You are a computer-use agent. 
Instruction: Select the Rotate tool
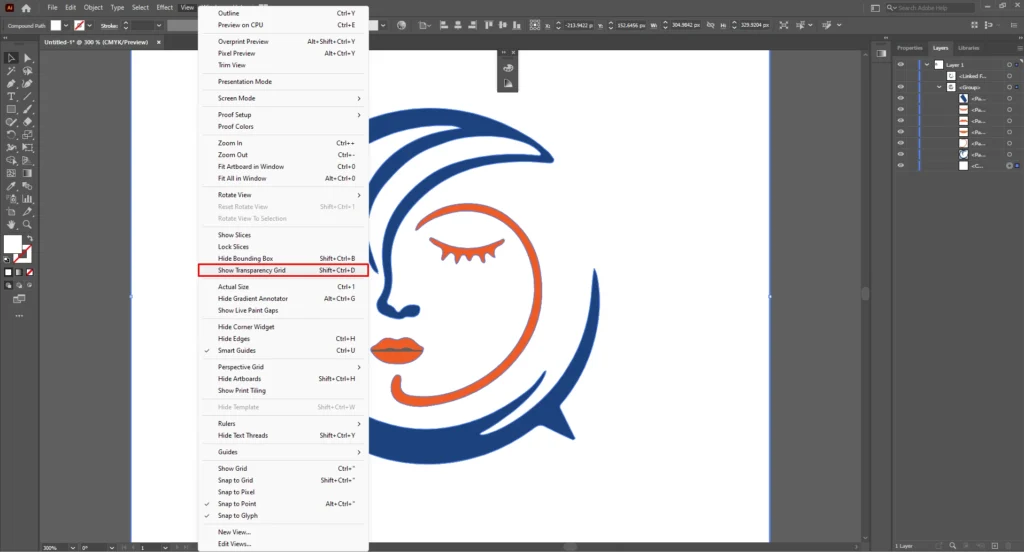pos(11,135)
